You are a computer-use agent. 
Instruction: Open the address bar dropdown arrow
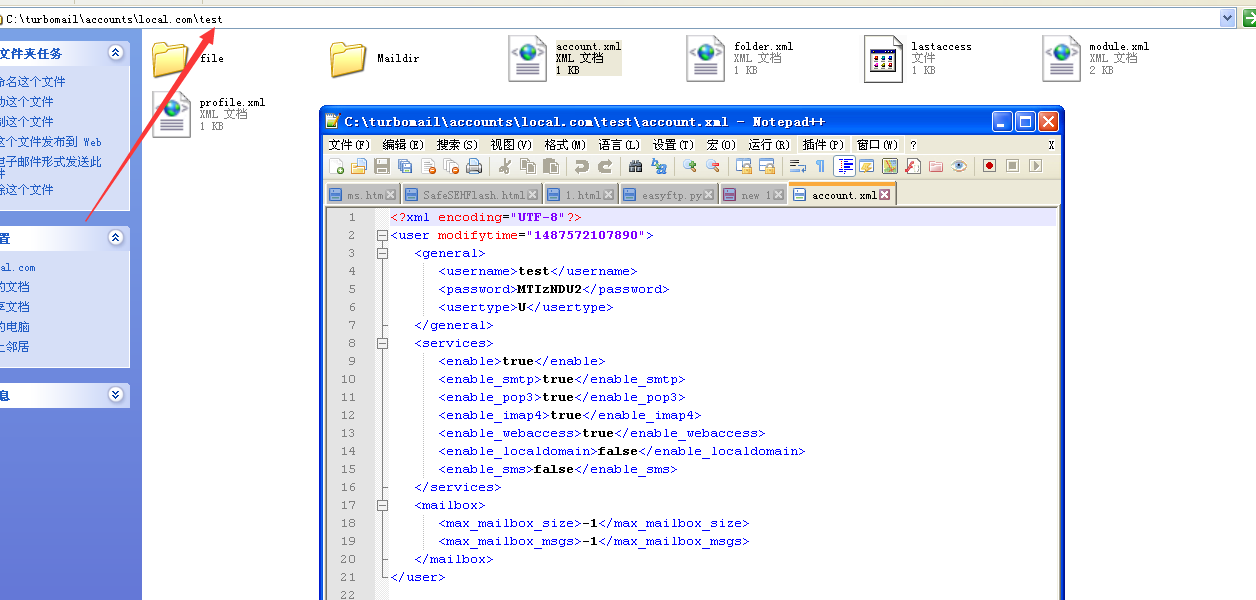pos(1228,18)
